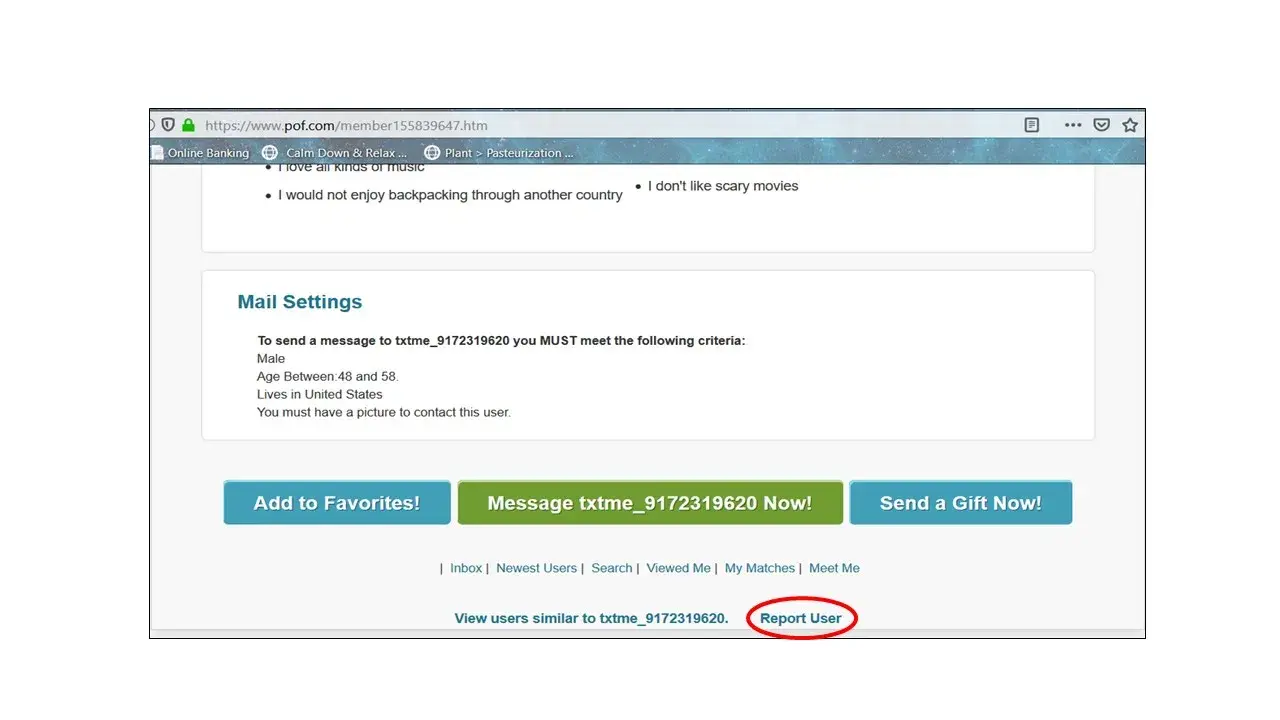The image size is (1280, 720).
Task: Save page to Pocket icon
Action: [x=1101, y=125]
